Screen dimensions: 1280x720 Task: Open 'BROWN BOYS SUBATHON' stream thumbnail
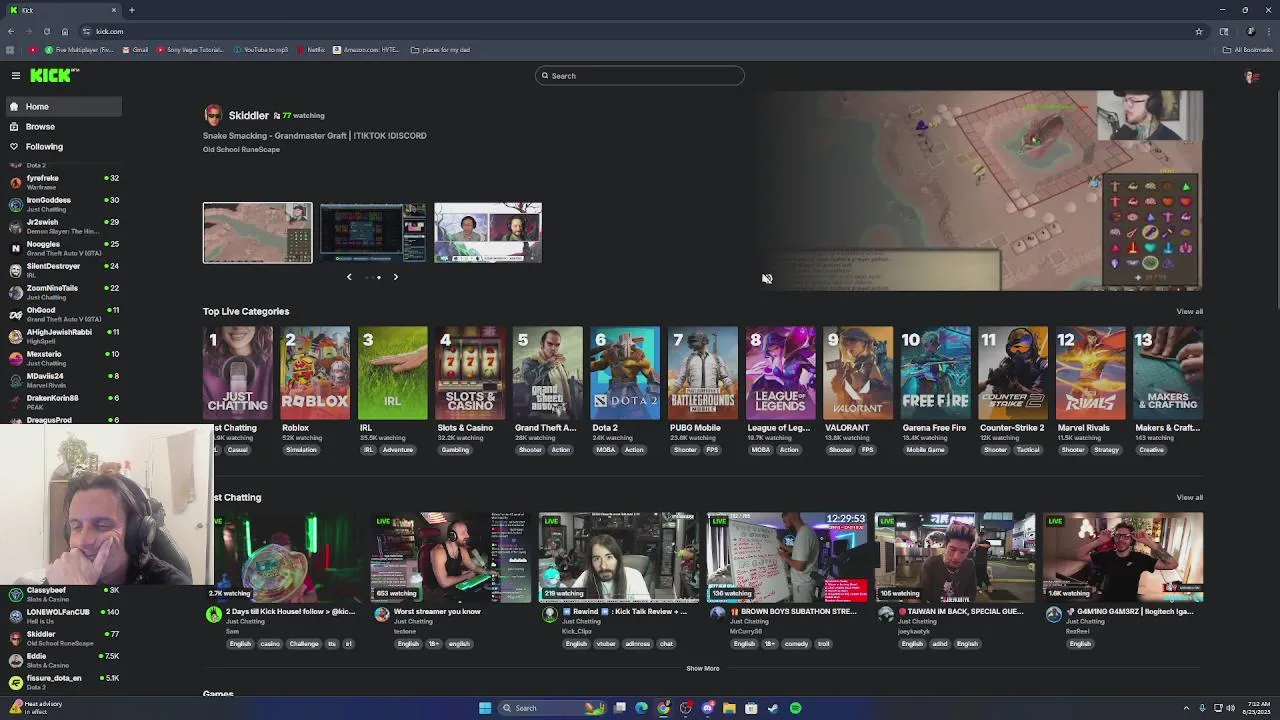point(787,557)
